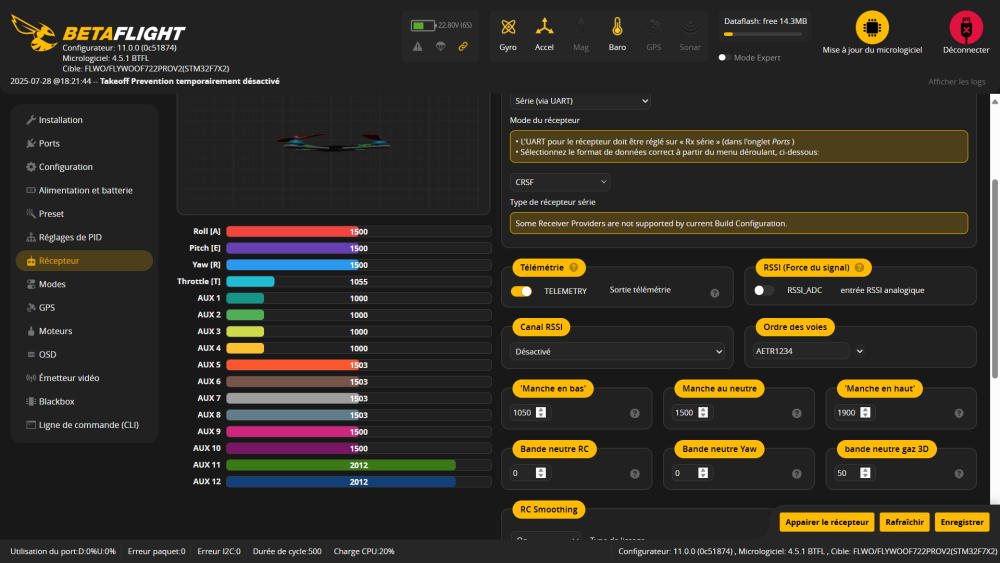Open the CRSF serial protocol dropdown
1000x563 pixels.
click(x=560, y=182)
